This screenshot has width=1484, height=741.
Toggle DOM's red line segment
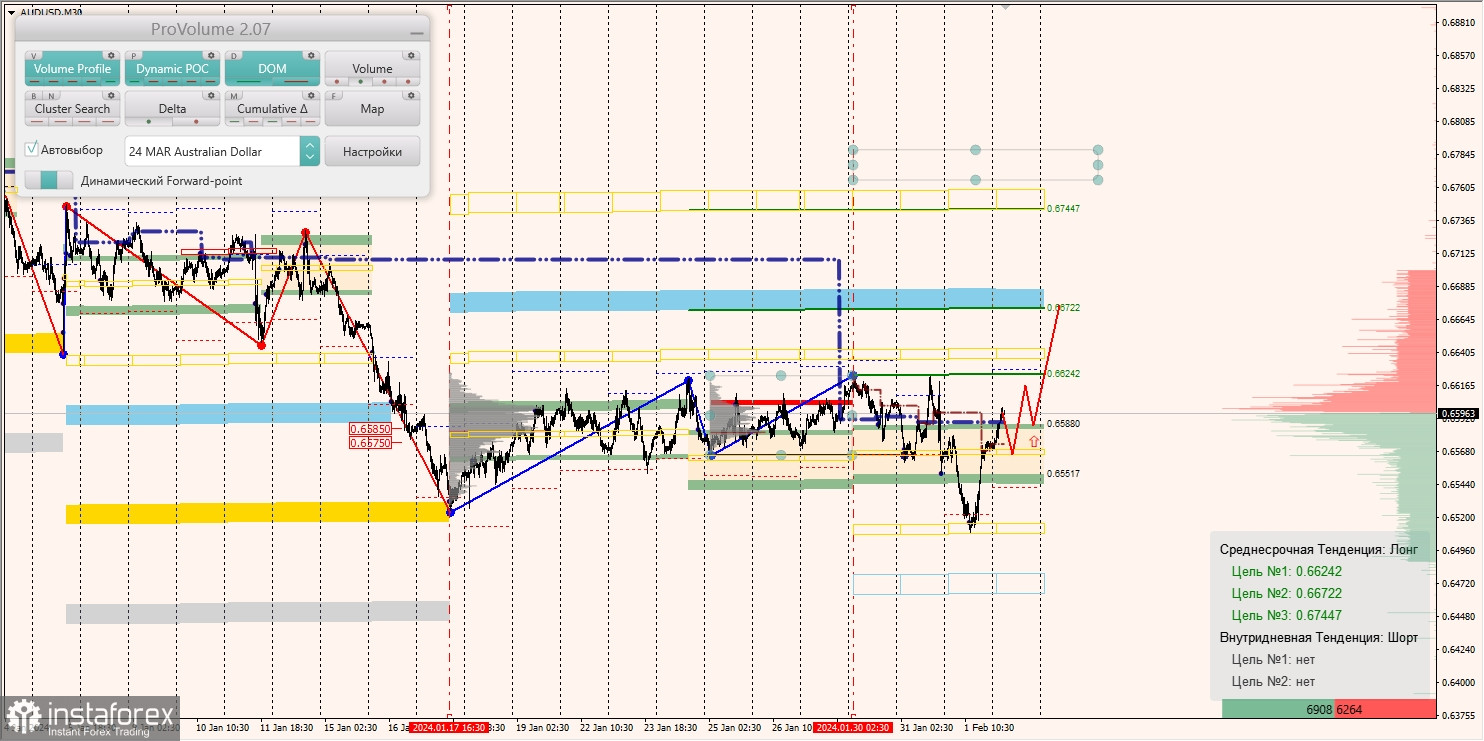click(296, 82)
